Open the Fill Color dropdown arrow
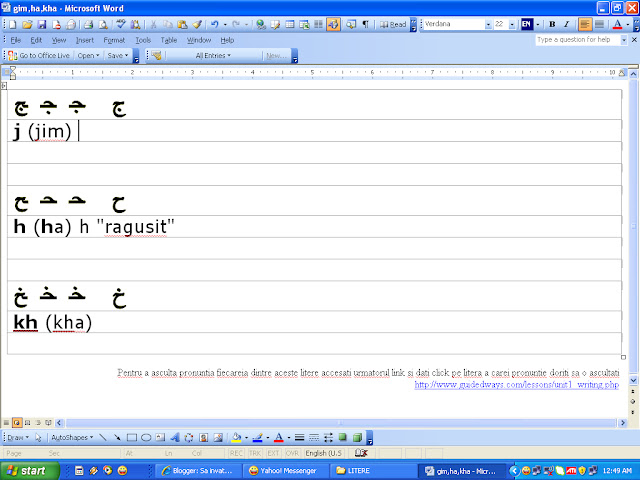The height and width of the screenshot is (480, 640). coord(246,438)
